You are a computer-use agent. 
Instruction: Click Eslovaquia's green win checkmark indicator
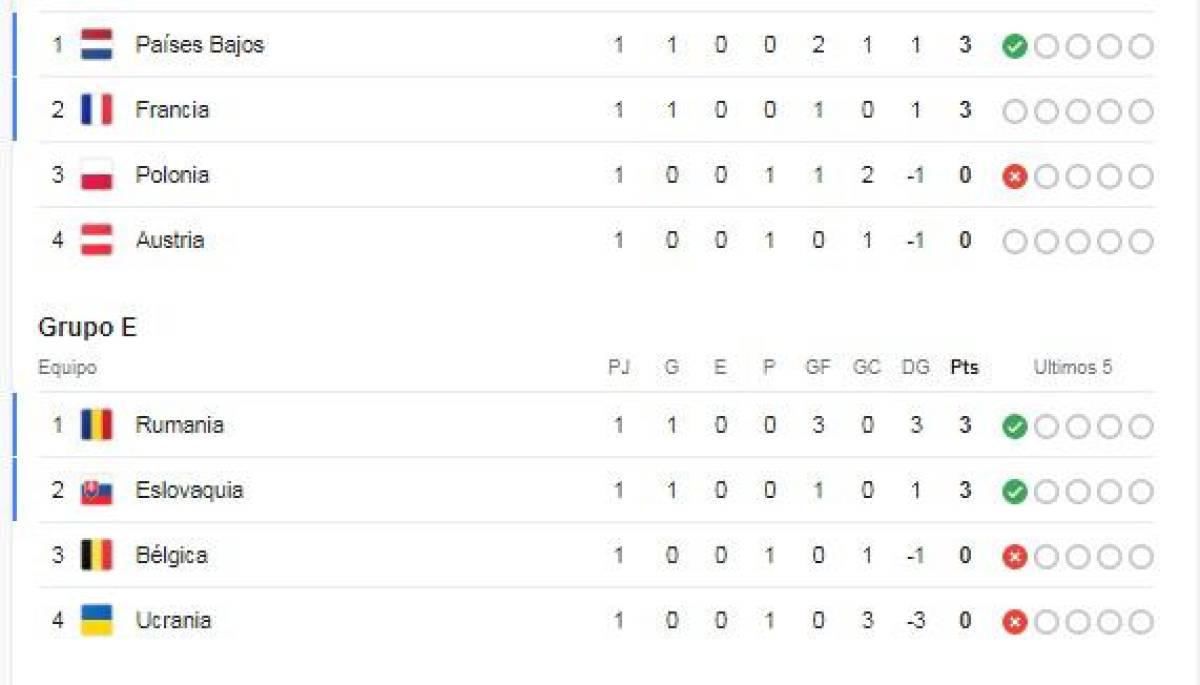[1013, 490]
